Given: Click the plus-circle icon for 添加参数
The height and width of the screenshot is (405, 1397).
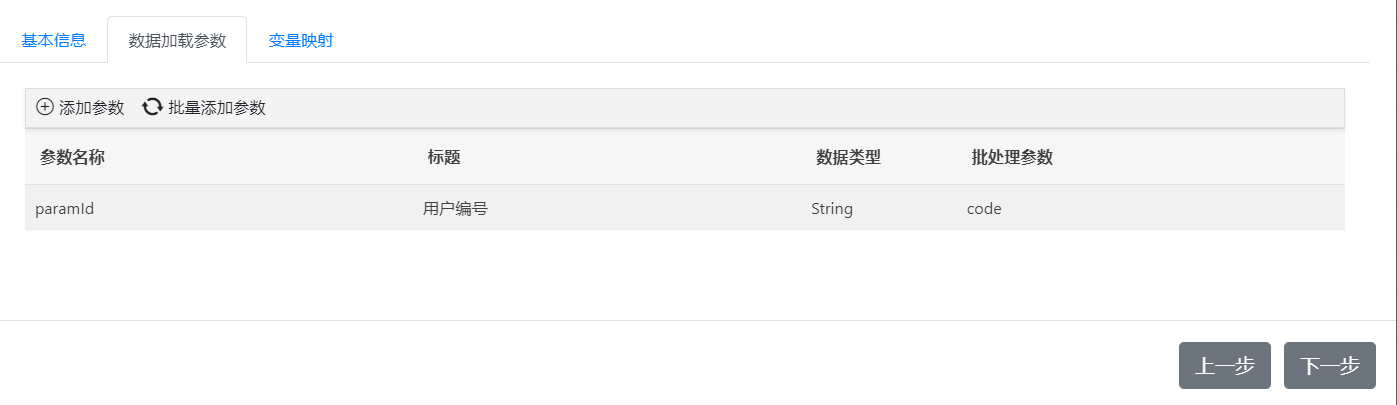Looking at the screenshot, I should tap(45, 107).
